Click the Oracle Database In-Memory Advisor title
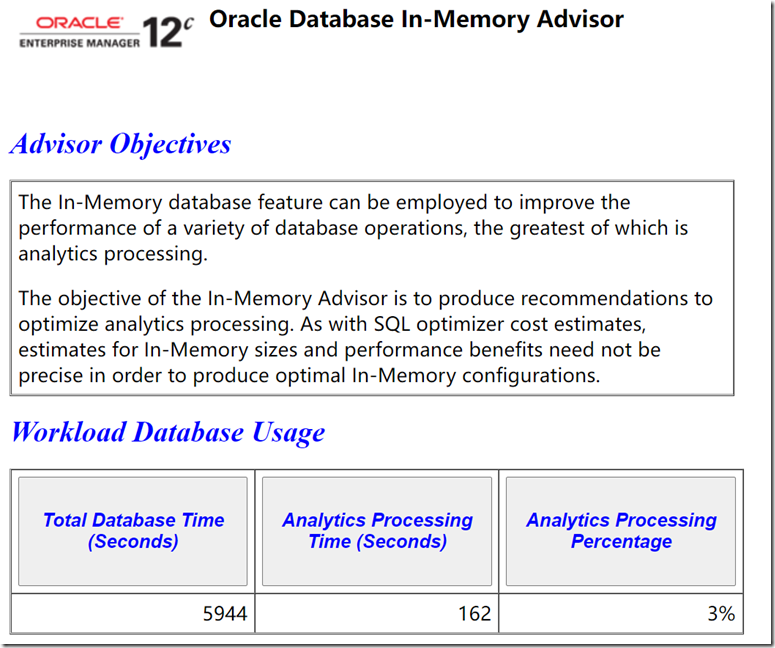This screenshot has height=648, width=775. pos(416,19)
